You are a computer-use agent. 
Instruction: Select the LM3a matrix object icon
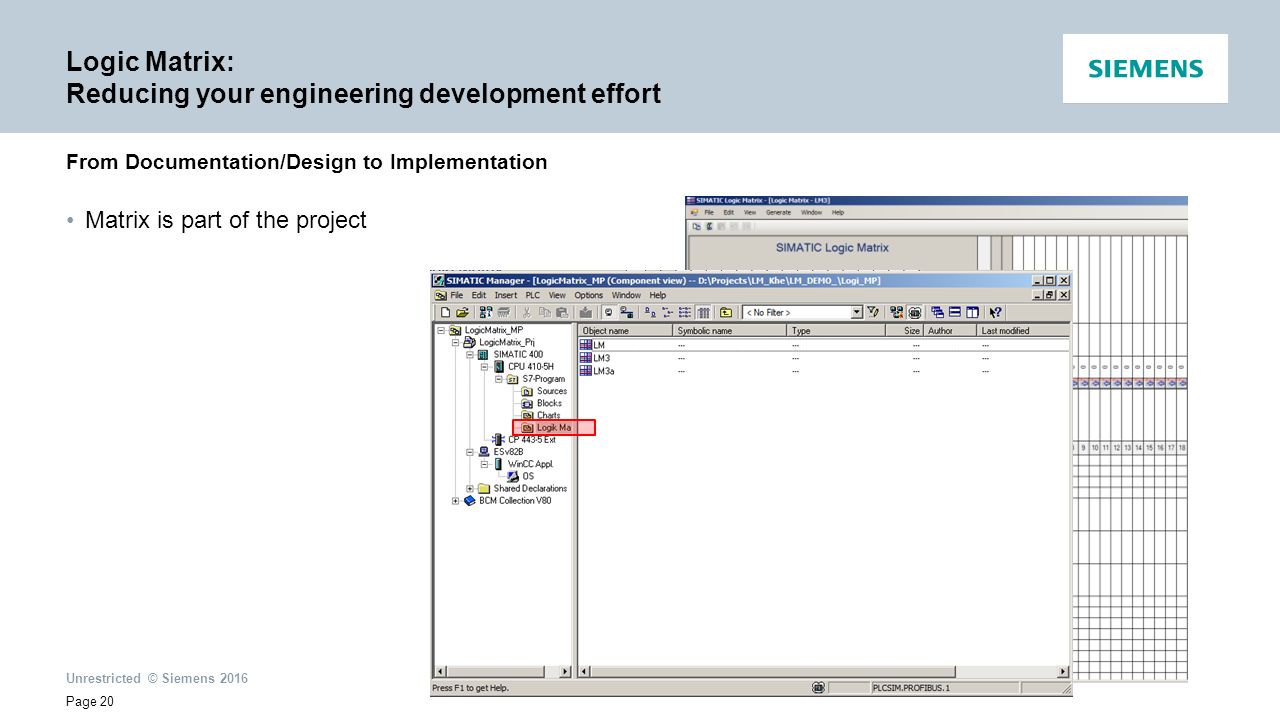pos(586,370)
